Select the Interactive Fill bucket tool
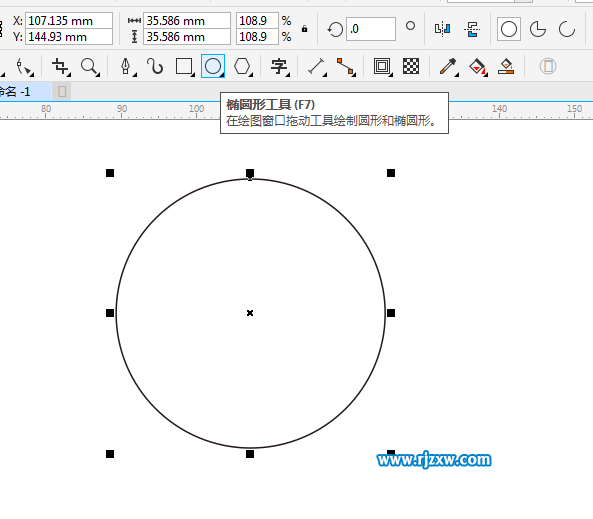The image size is (593, 519). [477, 67]
